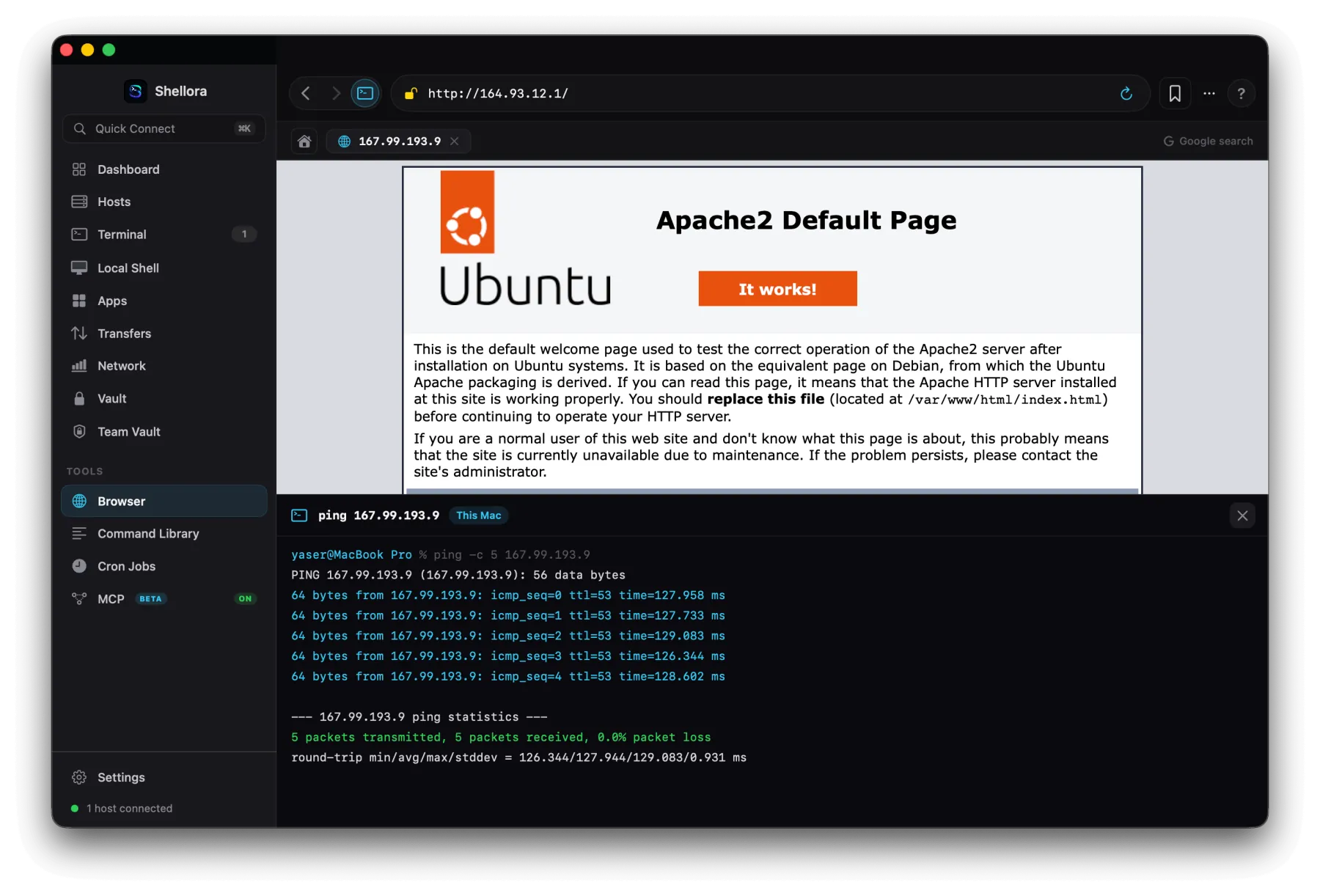Open Network in sidebar
The height and width of the screenshot is (896, 1320).
tap(164, 366)
